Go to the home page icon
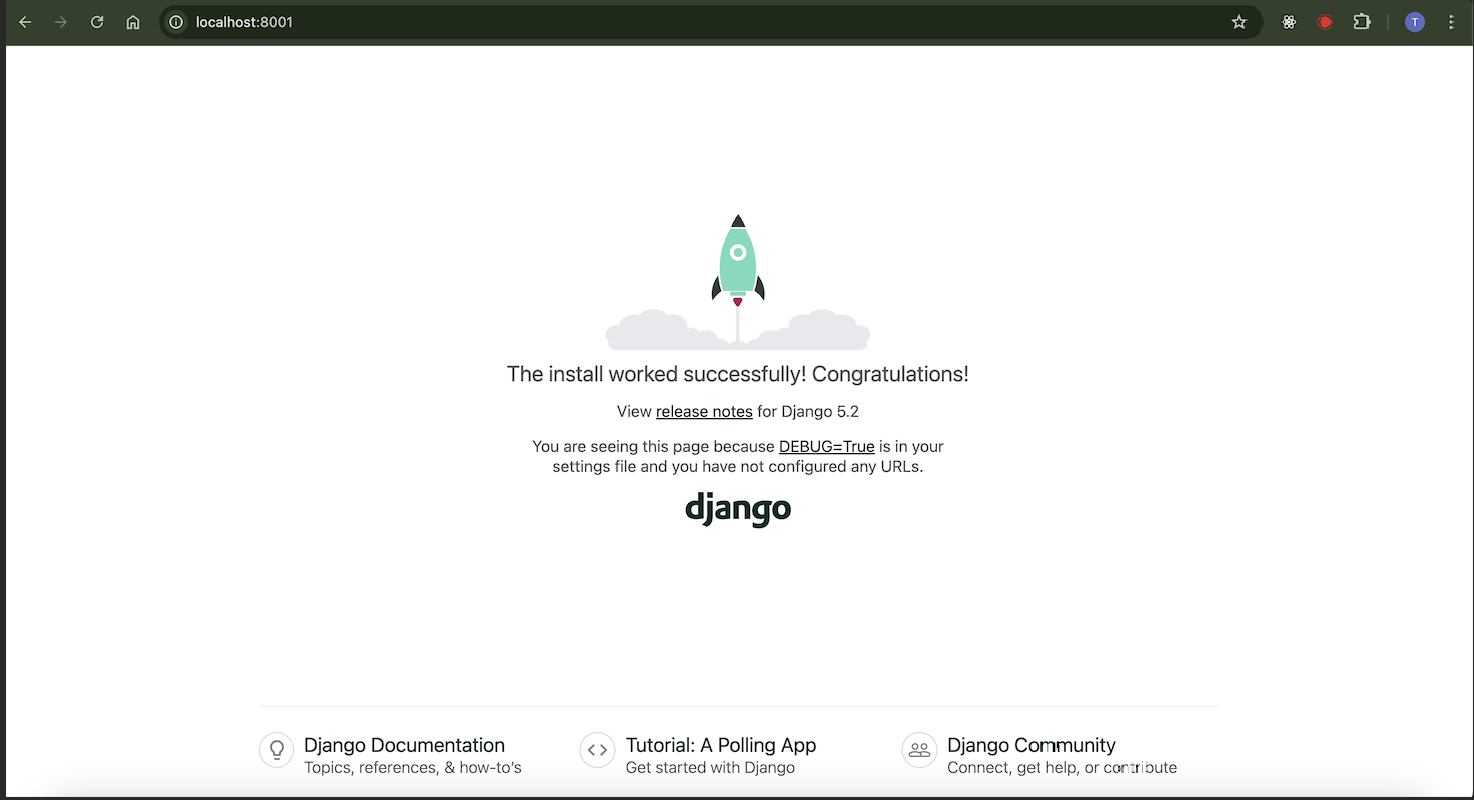The height and width of the screenshot is (800, 1474). point(133,22)
